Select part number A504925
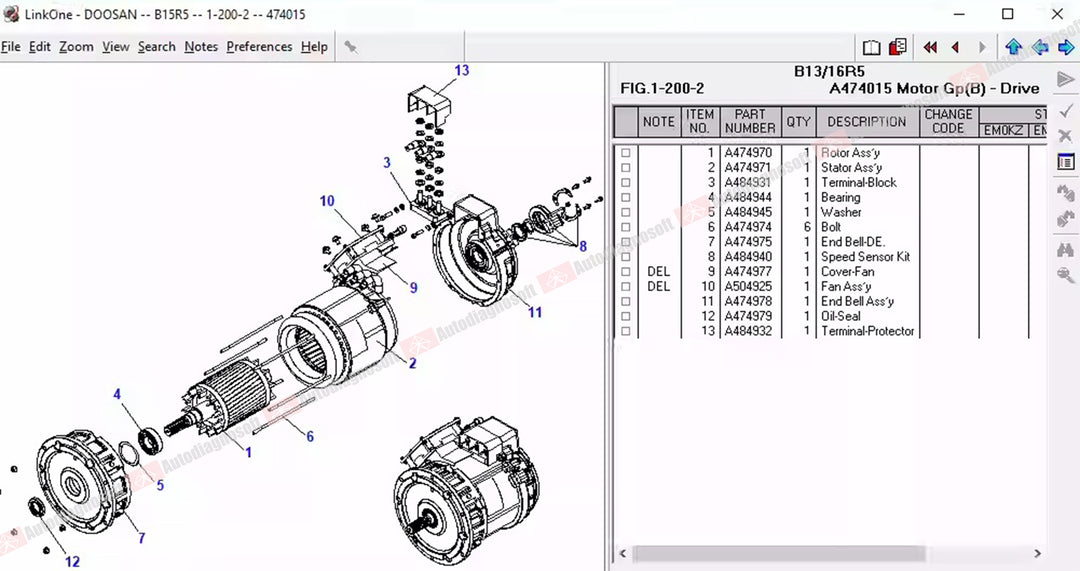Viewport: 1080px width, 571px height. 748,286
